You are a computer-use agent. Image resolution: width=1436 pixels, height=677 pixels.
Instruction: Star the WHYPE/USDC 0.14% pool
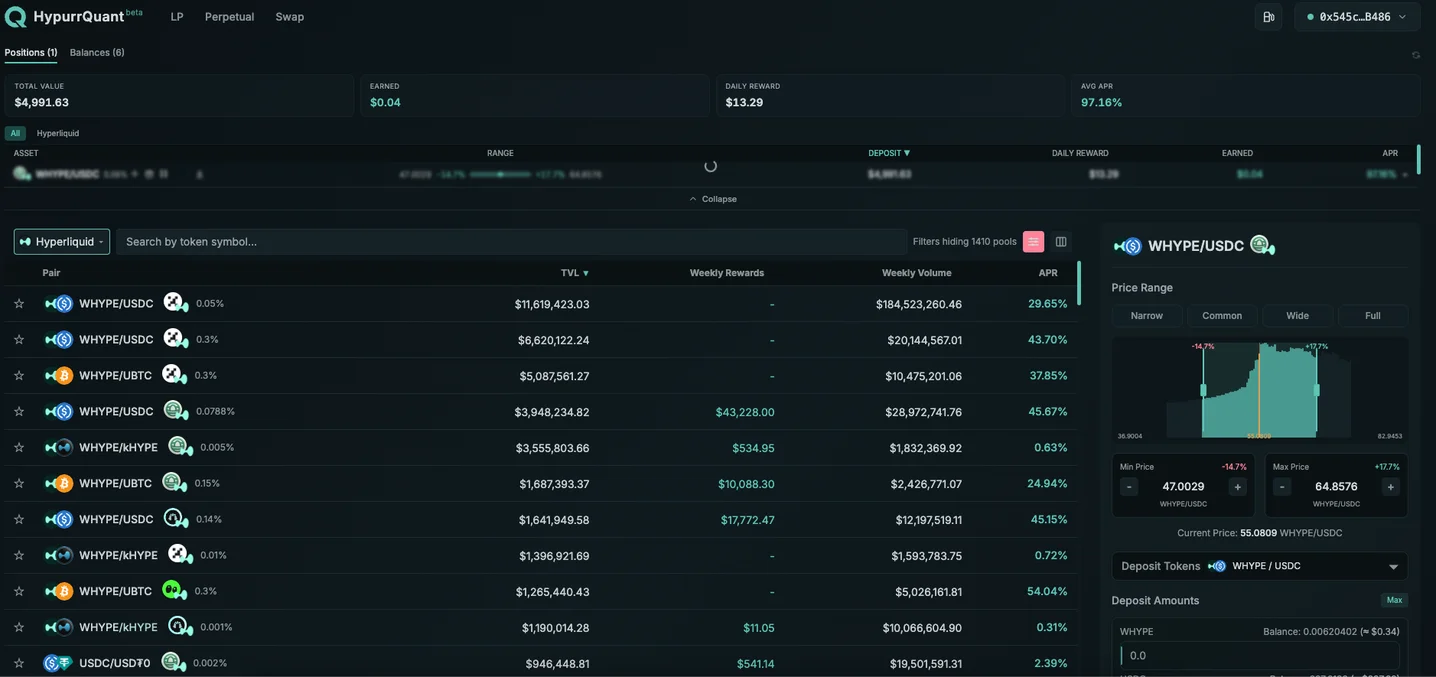(x=19, y=520)
